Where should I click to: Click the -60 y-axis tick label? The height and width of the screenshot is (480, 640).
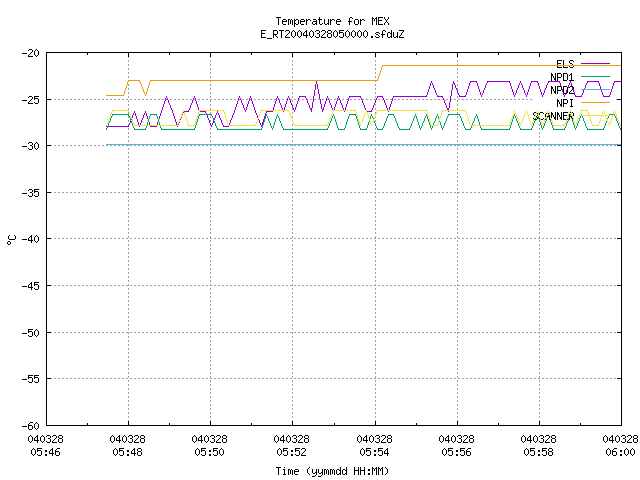31,426
